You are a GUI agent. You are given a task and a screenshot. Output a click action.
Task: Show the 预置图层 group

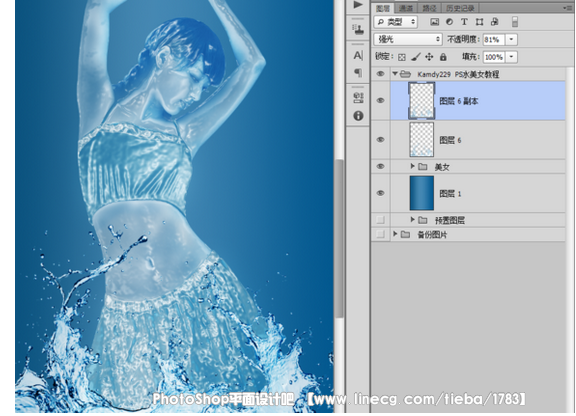click(381, 220)
